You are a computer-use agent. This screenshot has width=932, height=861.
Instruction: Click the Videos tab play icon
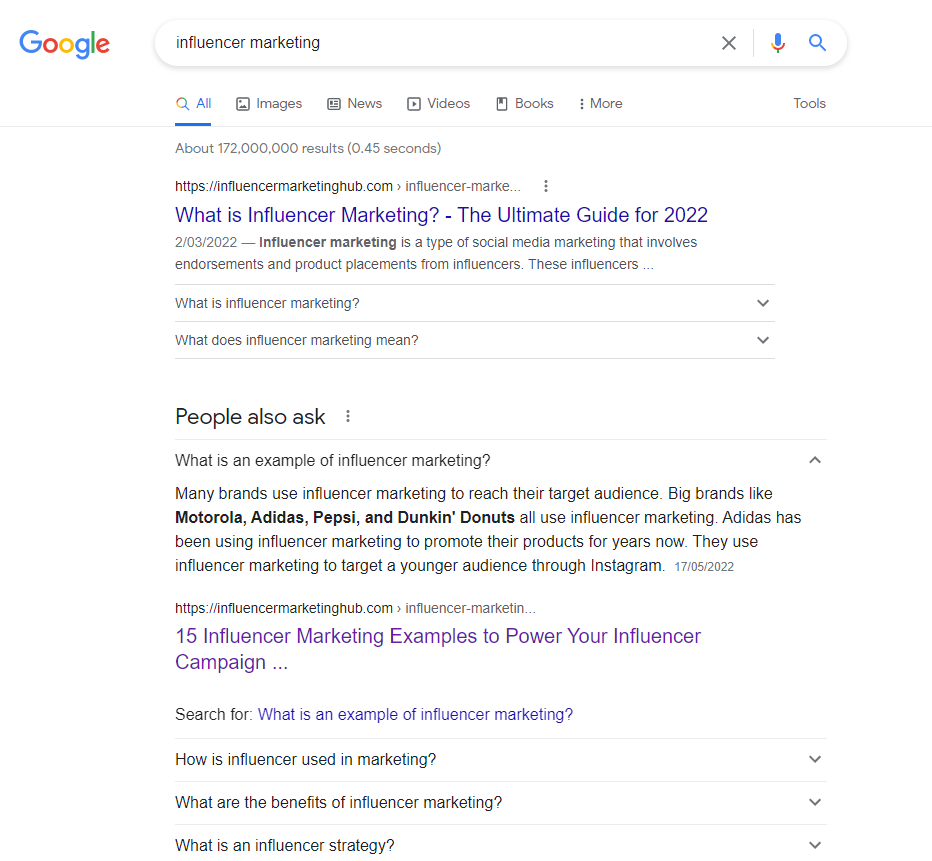click(x=414, y=104)
